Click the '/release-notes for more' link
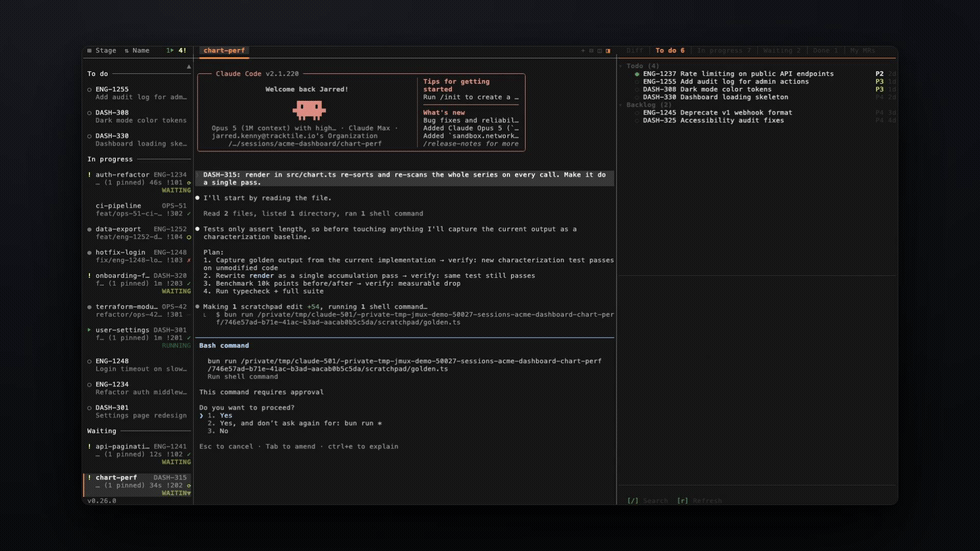Image resolution: width=980 pixels, height=551 pixels. (471, 144)
